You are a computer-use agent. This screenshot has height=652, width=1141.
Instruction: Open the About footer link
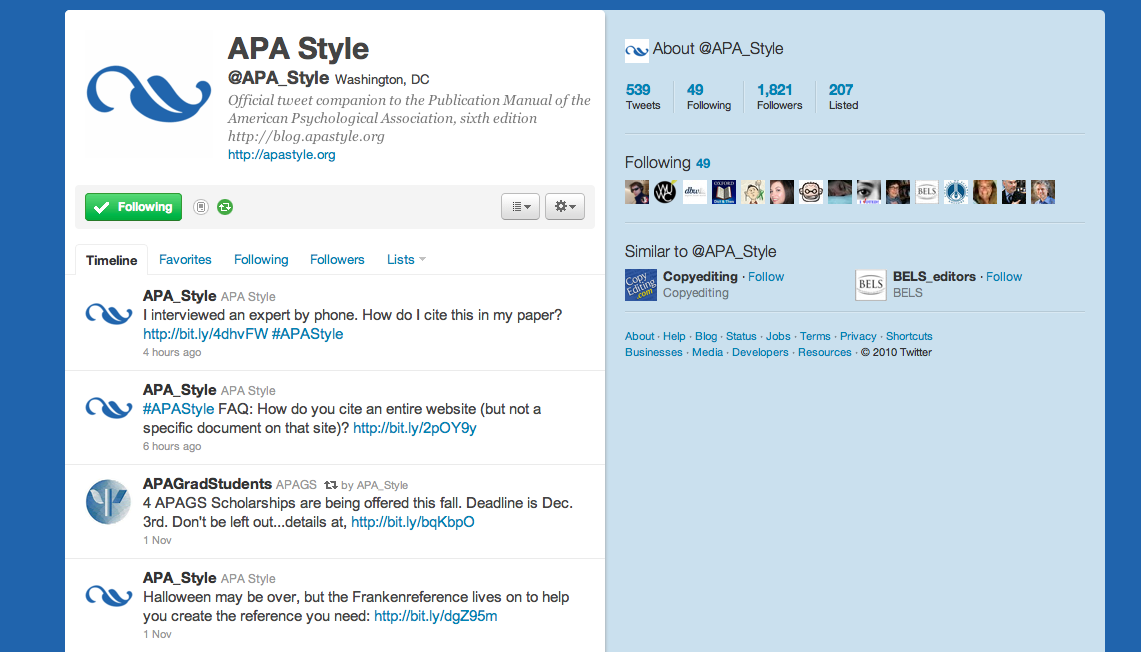tap(640, 336)
